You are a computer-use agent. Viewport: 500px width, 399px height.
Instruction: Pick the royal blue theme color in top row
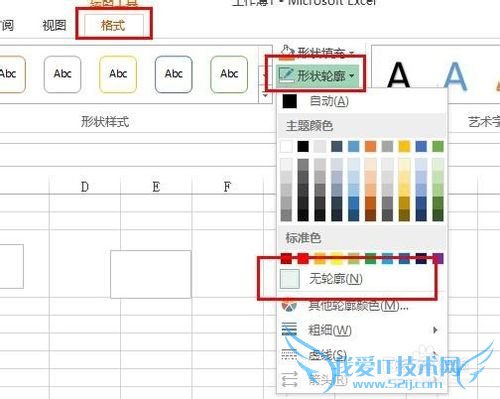click(x=421, y=146)
